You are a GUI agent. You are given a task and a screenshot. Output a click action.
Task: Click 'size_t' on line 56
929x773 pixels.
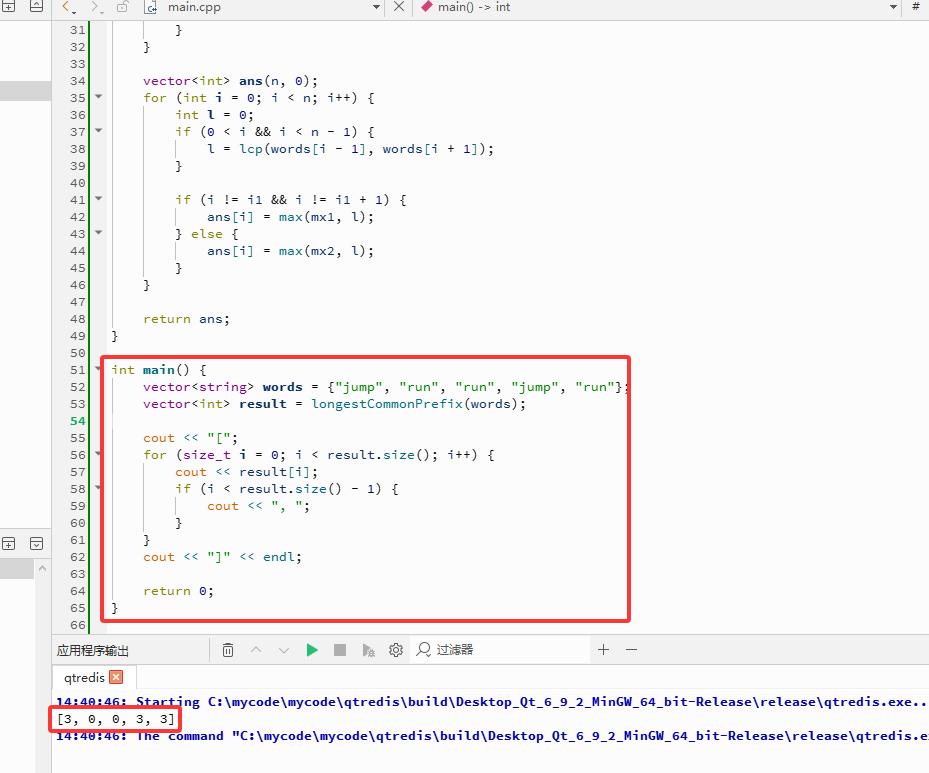207,455
